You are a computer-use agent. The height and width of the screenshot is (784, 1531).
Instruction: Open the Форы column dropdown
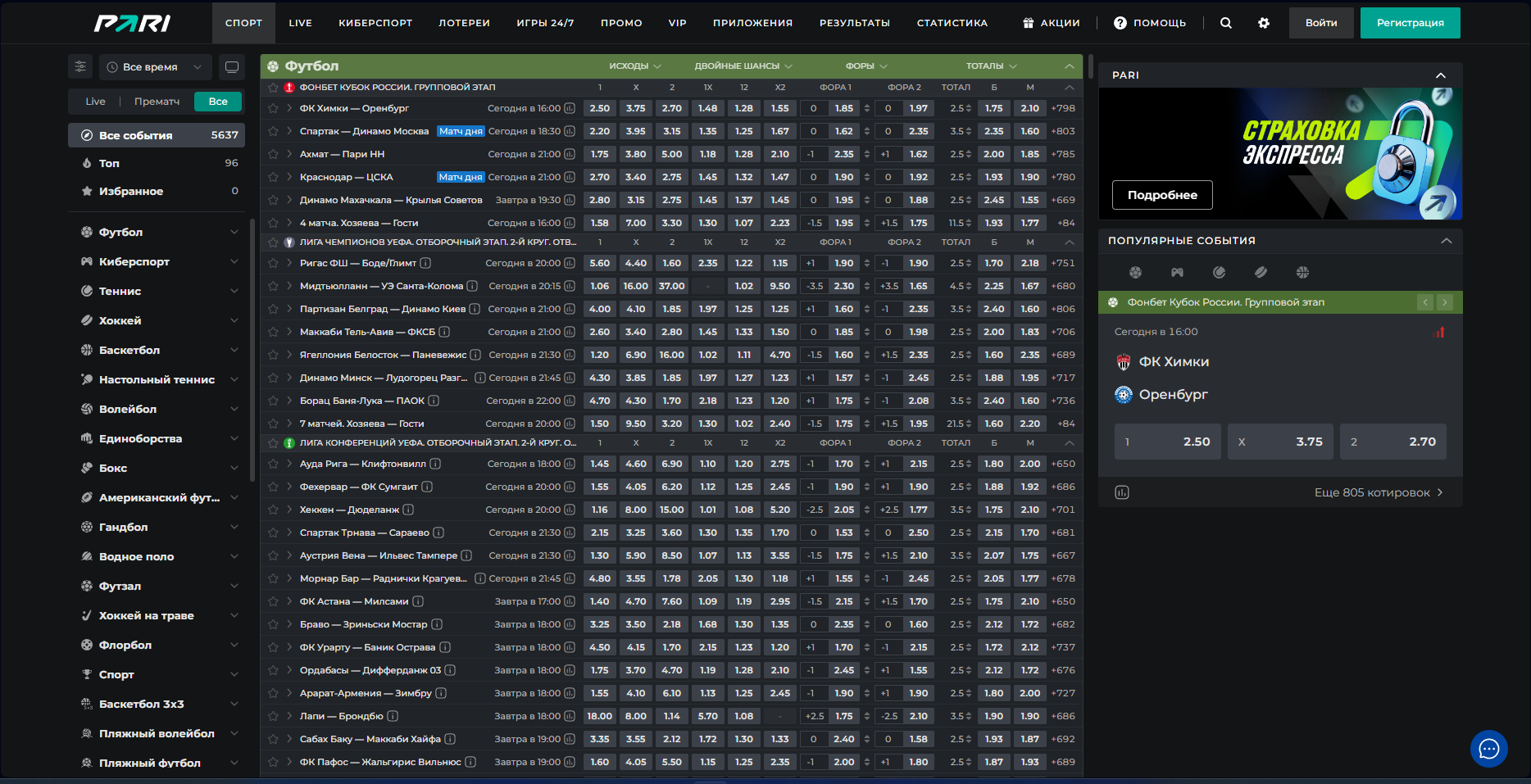pos(866,66)
